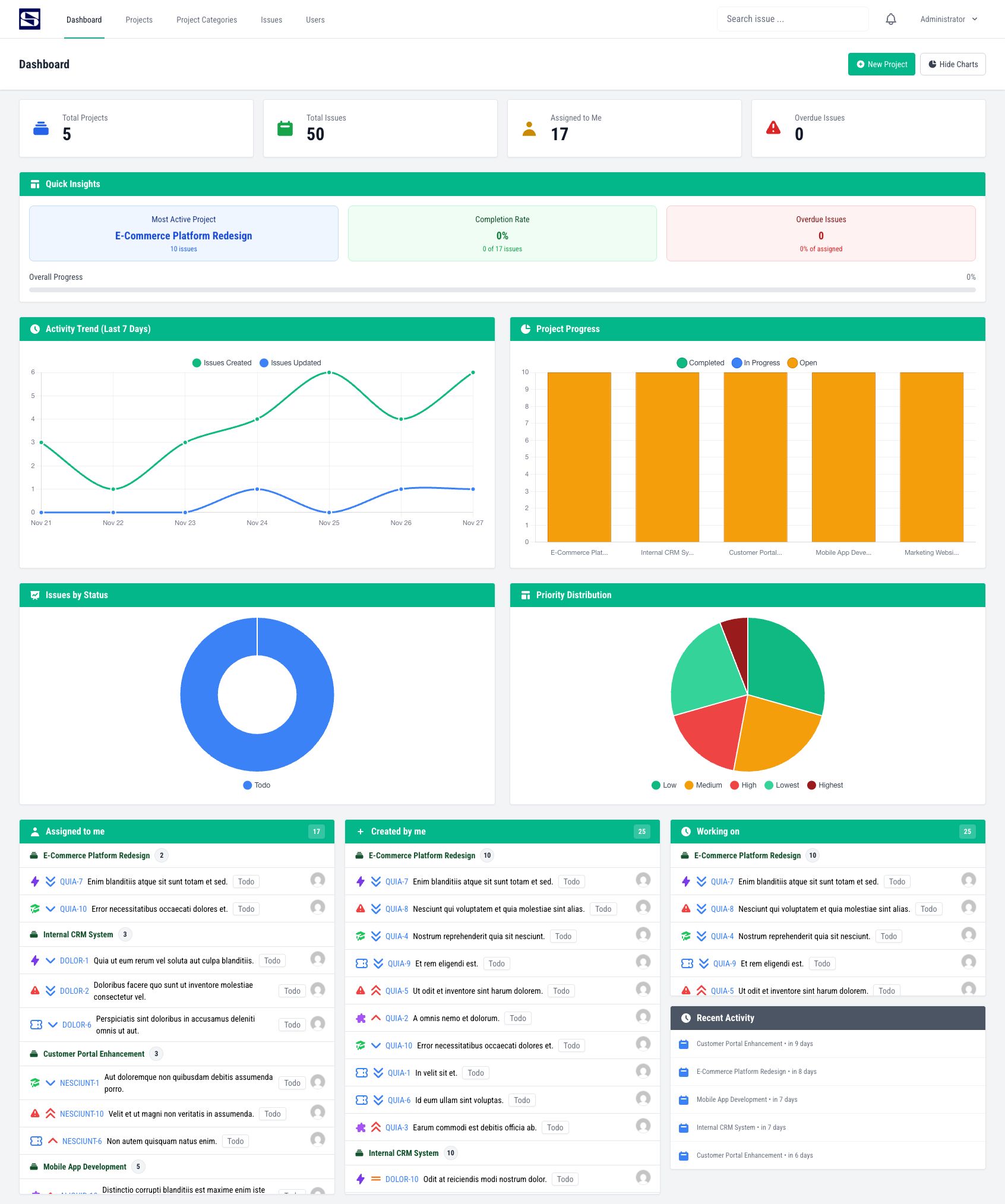Viewport: 1005px width, 1204px height.
Task: Click the plus icon in Created by me header
Action: pyautogui.click(x=361, y=832)
